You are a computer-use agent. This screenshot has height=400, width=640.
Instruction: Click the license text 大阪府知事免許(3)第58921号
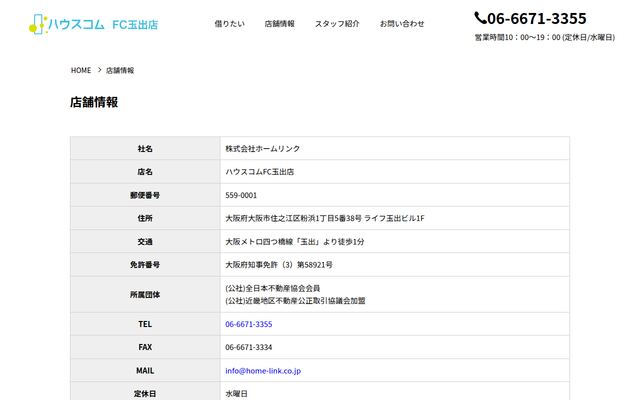point(279,265)
